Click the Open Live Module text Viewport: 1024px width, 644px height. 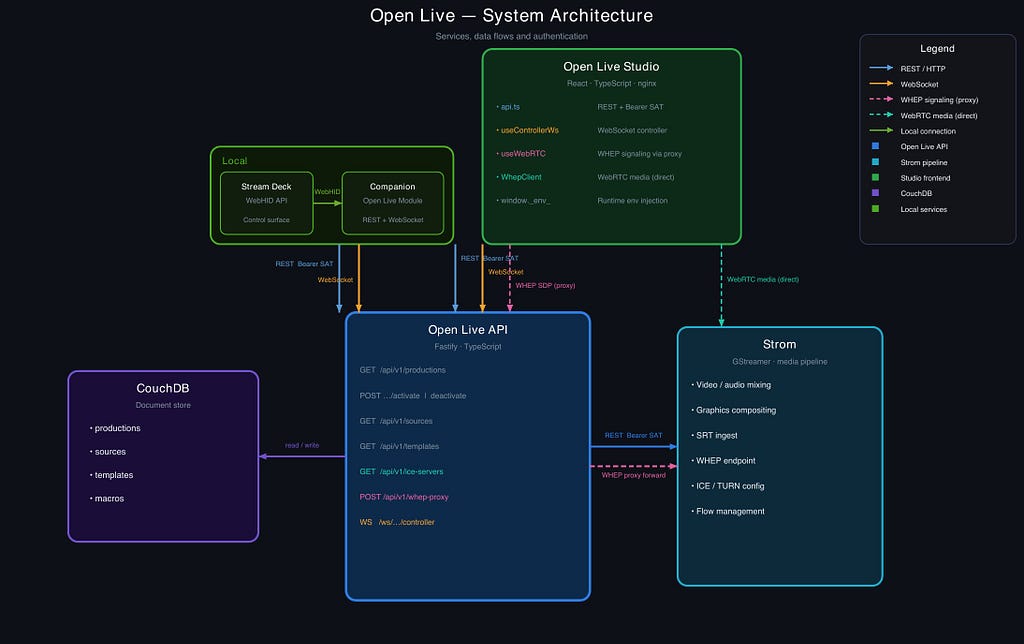click(392, 201)
